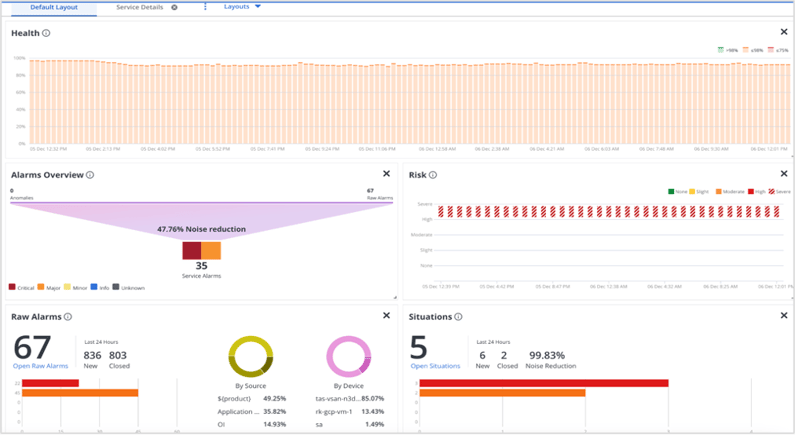Click the info icon beside Risk

(x=433, y=175)
